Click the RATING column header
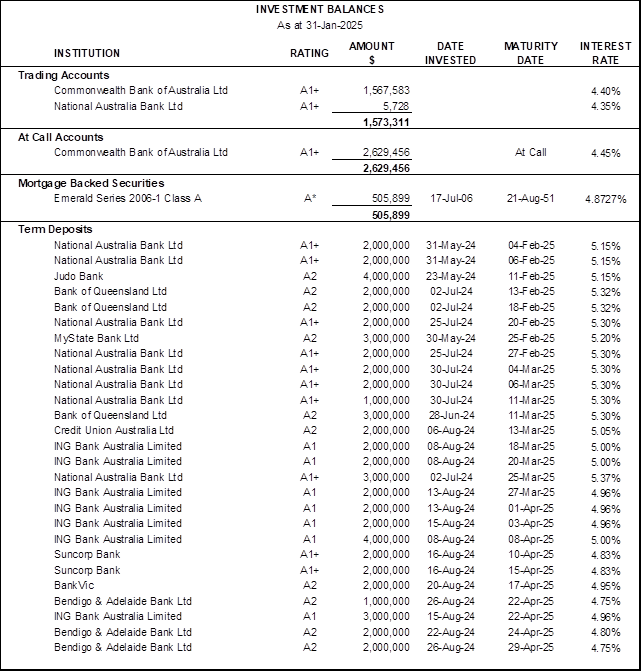Viewport: 642px width, 672px height. (x=309, y=53)
